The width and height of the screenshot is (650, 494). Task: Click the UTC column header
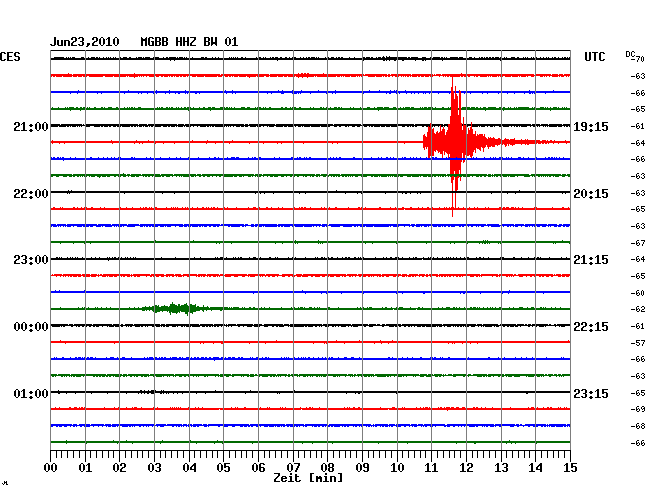594,57
